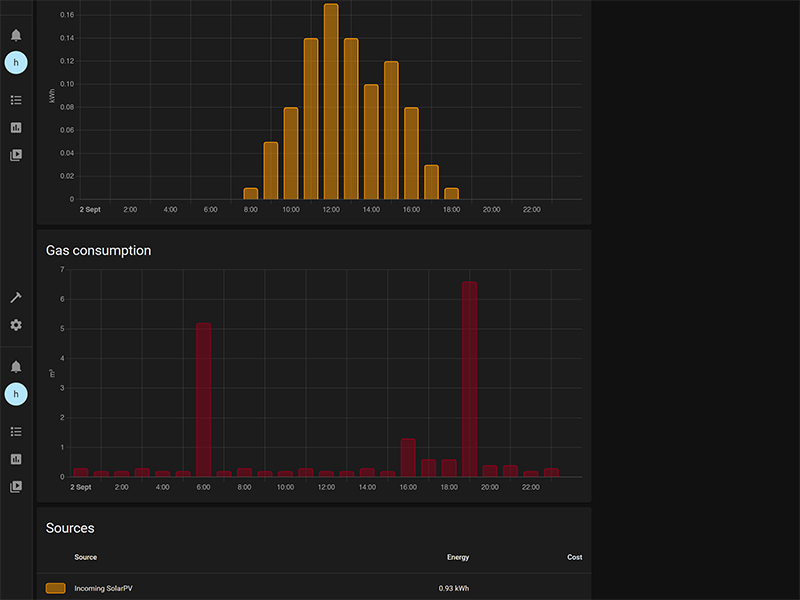The height and width of the screenshot is (600, 800).
Task: Click the Gas consumption card title
Action: point(98,251)
